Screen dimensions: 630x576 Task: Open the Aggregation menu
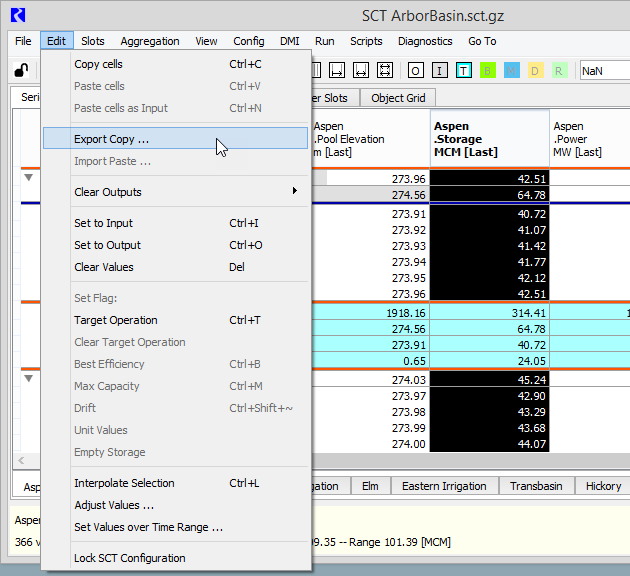[x=150, y=41]
